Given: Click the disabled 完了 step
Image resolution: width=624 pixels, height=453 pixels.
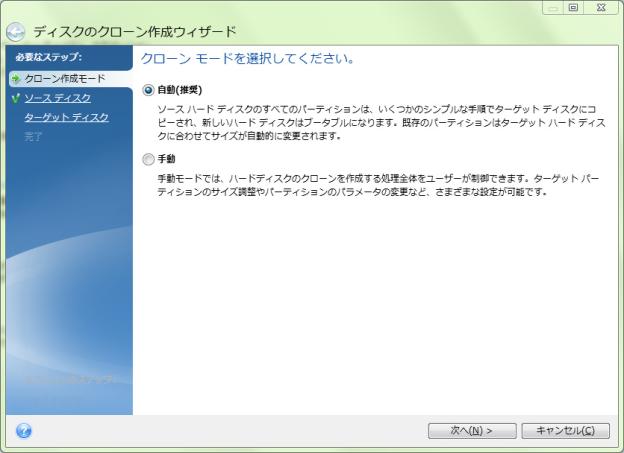Looking at the screenshot, I should [x=33, y=137].
